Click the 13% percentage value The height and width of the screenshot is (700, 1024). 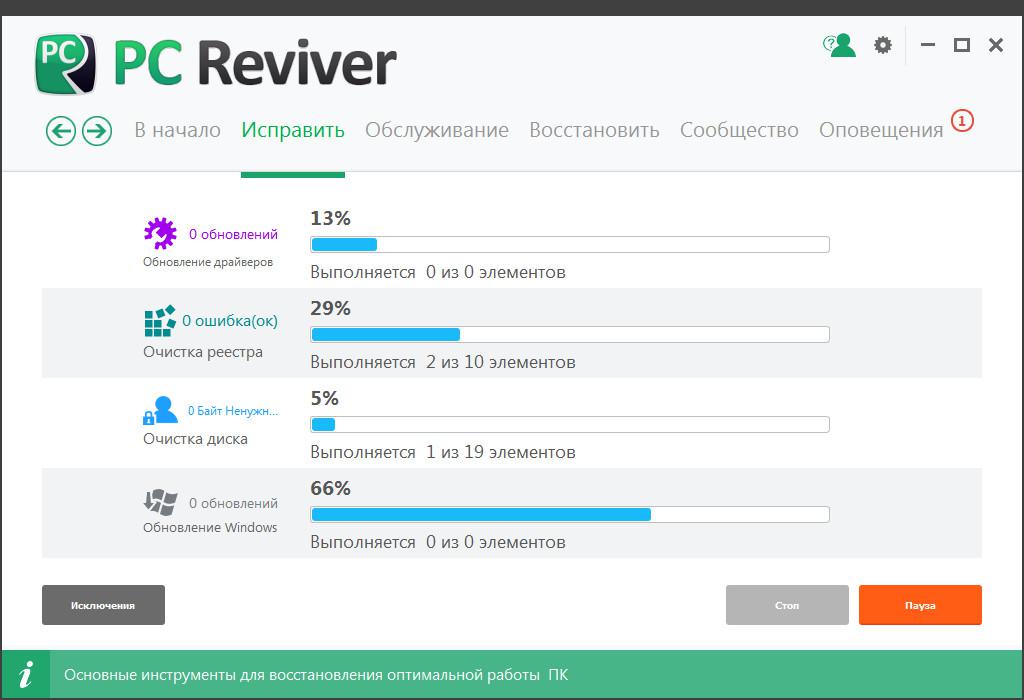330,218
